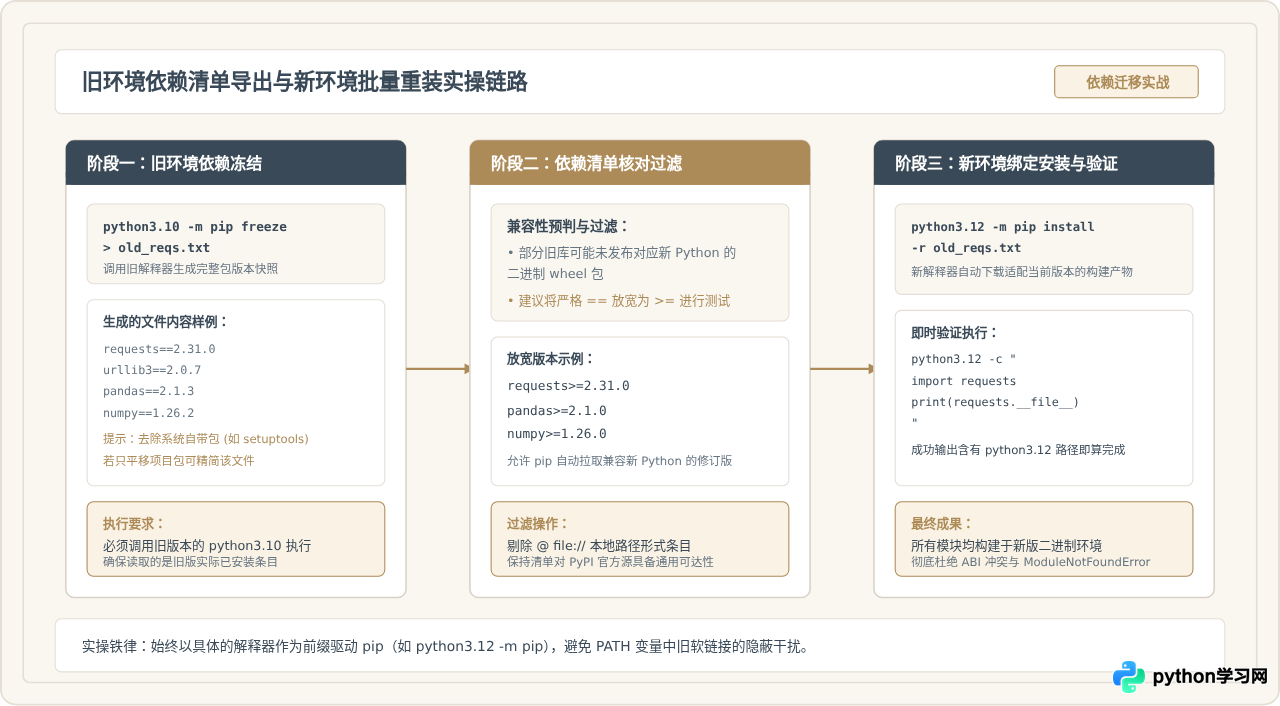
Task: Click the python学习网 watermark text
Action: [1210, 677]
